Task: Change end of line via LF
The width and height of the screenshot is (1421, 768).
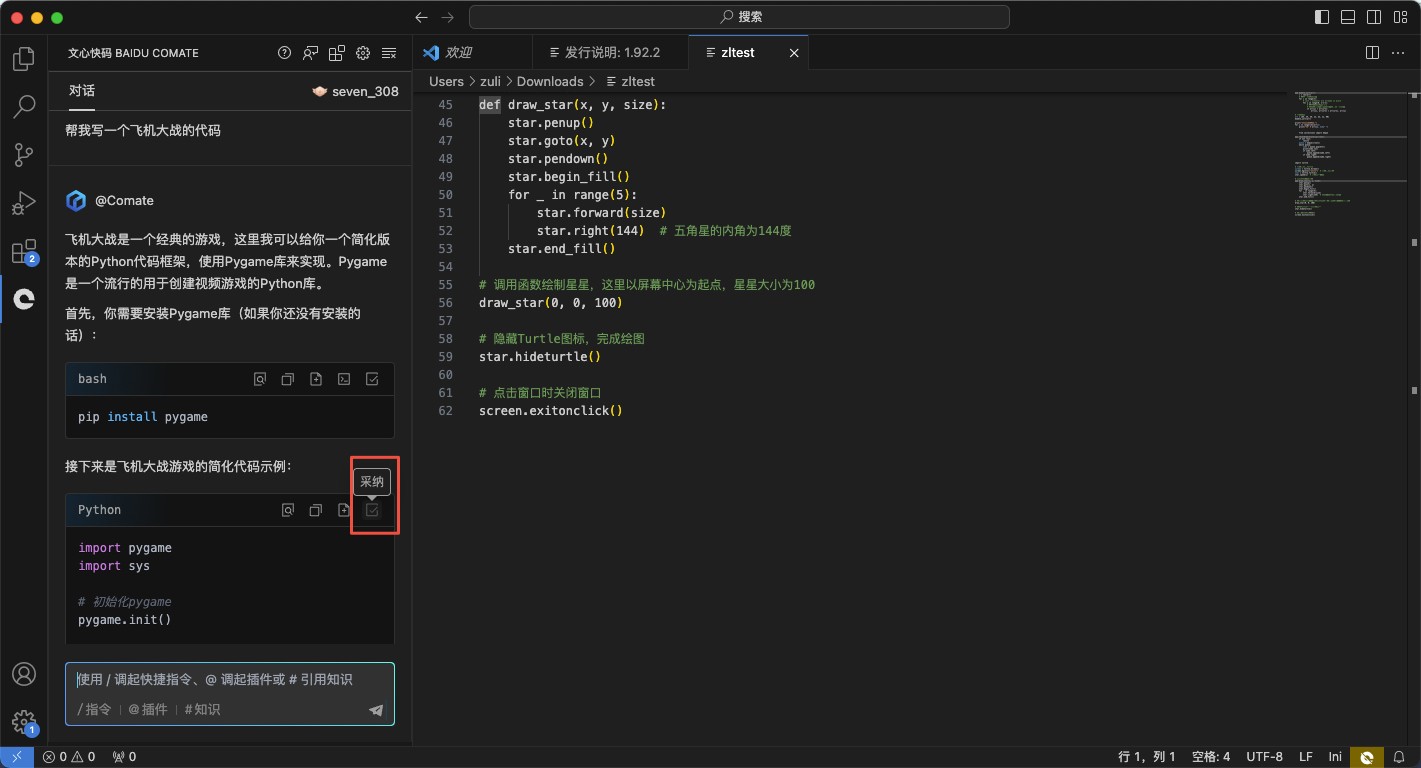Action: [x=1306, y=757]
